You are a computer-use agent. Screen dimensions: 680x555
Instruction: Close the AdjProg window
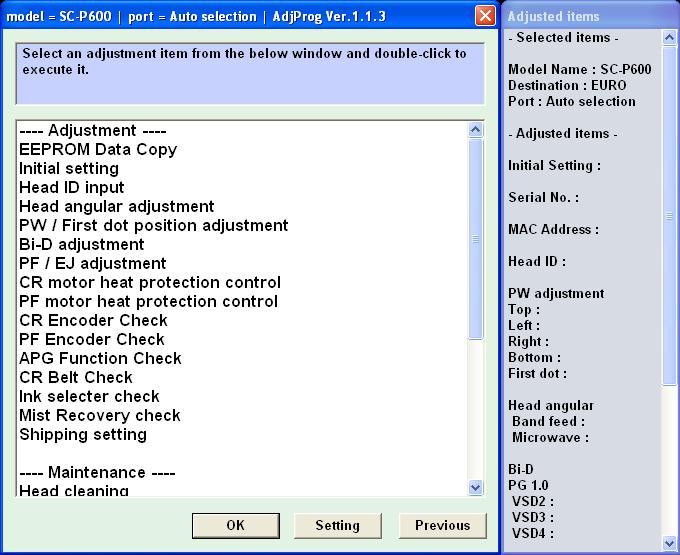coord(485,16)
